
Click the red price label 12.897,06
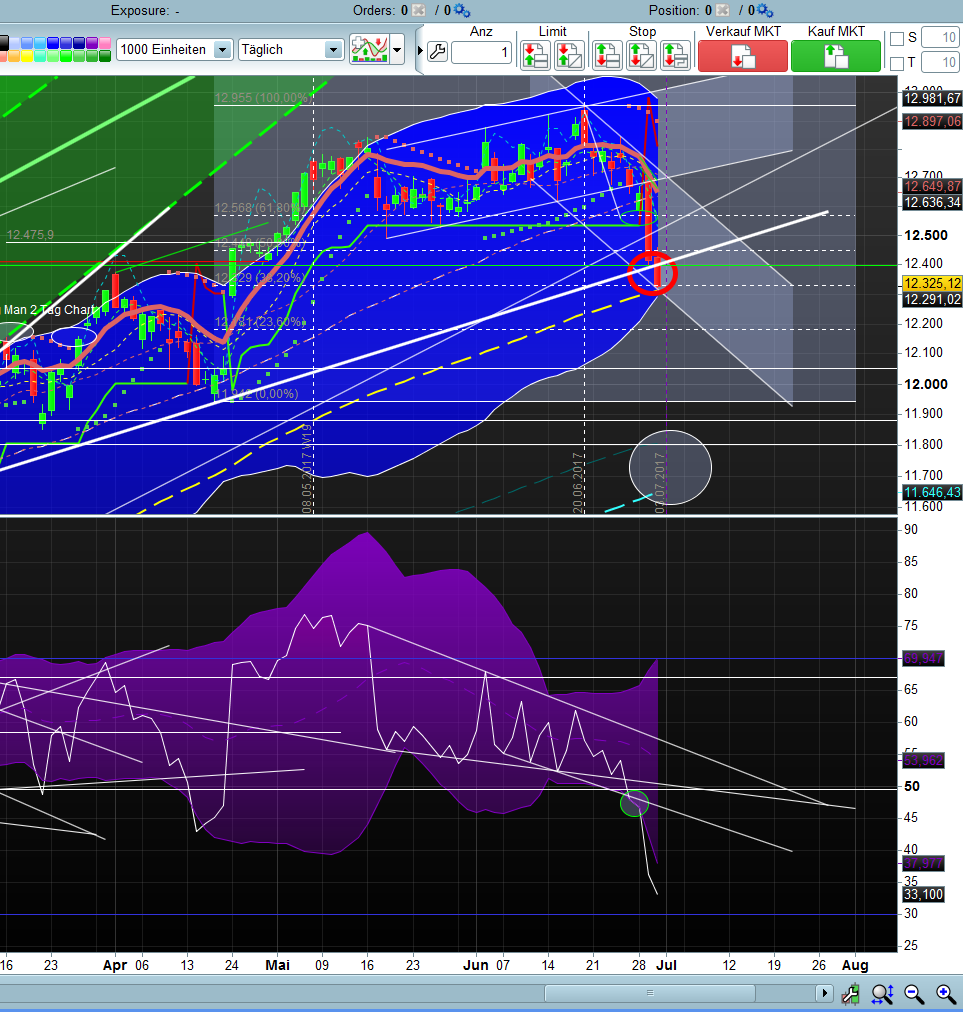933,121
